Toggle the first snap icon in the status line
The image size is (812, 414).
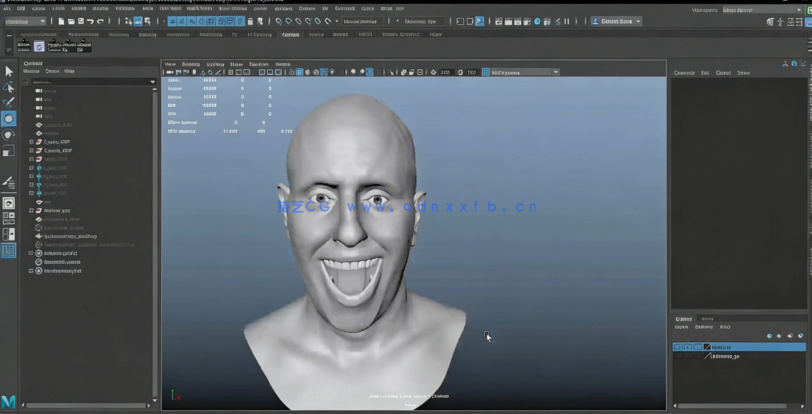click(278, 21)
